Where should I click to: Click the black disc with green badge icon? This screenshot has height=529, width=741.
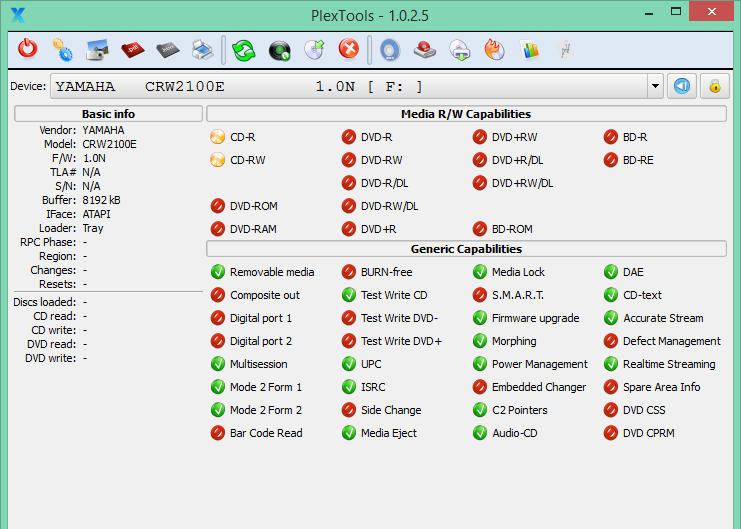(280, 51)
